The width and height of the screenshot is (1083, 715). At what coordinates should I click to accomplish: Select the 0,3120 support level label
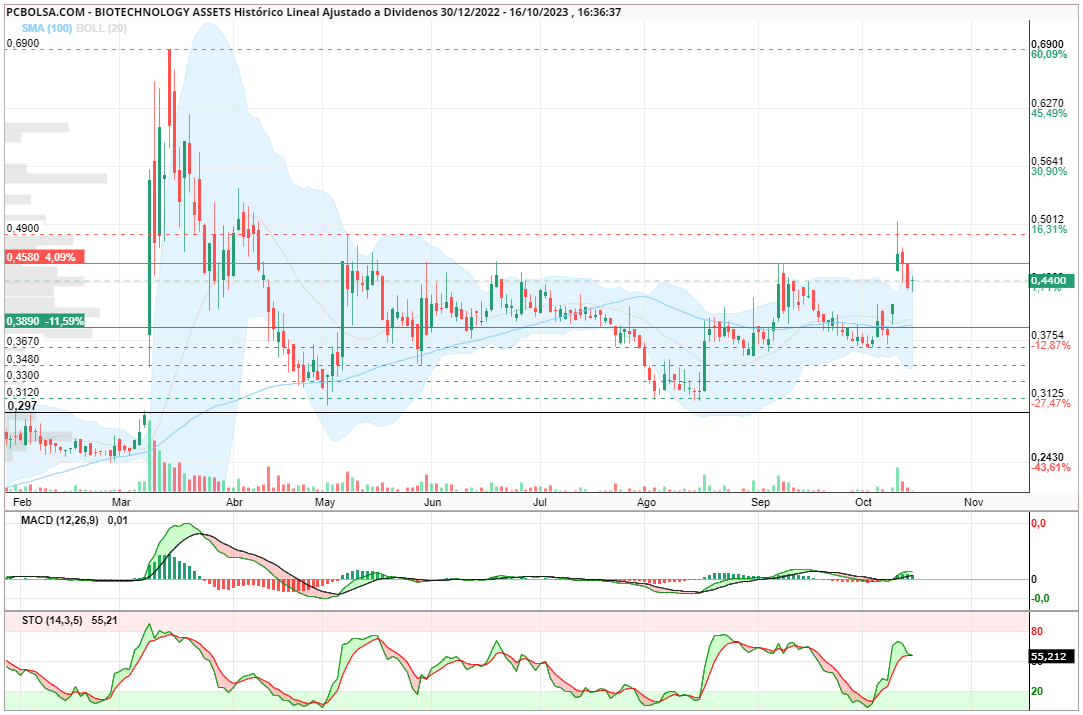coord(22,392)
